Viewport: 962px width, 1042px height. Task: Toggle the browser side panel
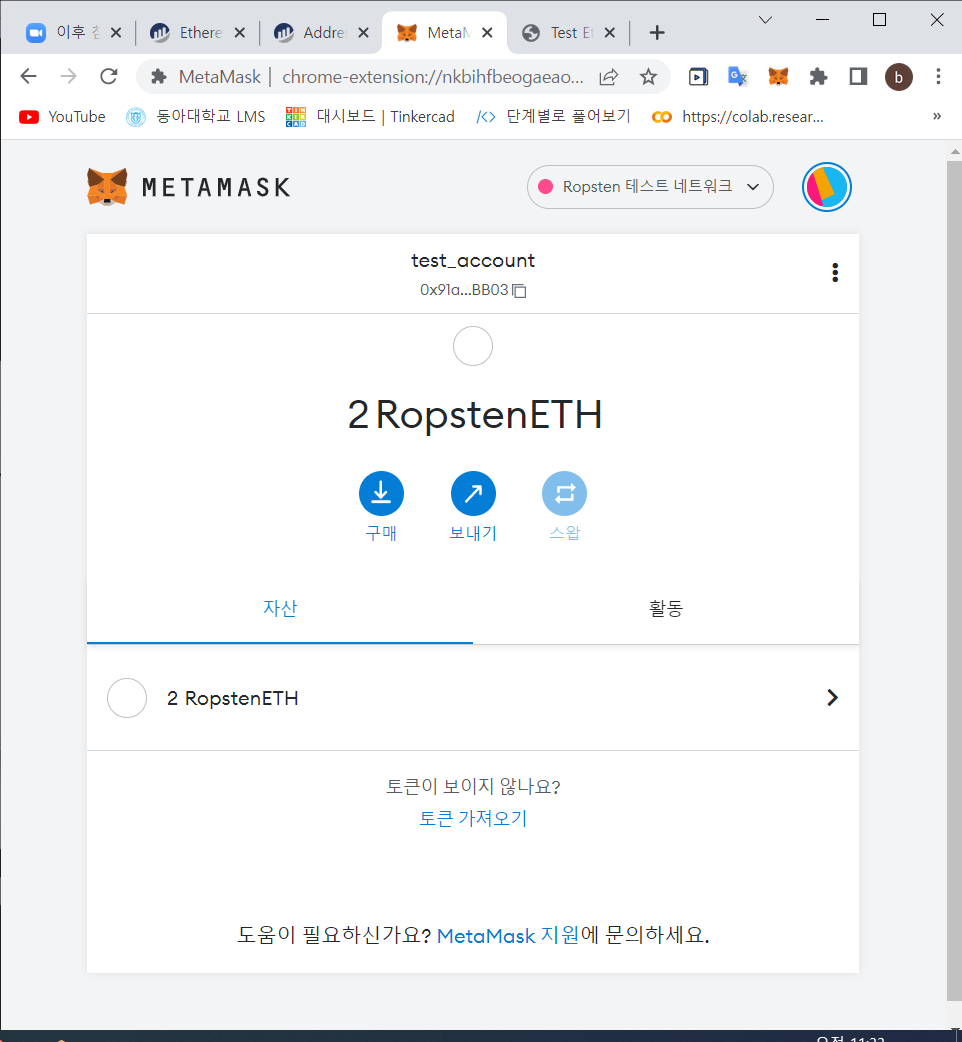(x=858, y=77)
